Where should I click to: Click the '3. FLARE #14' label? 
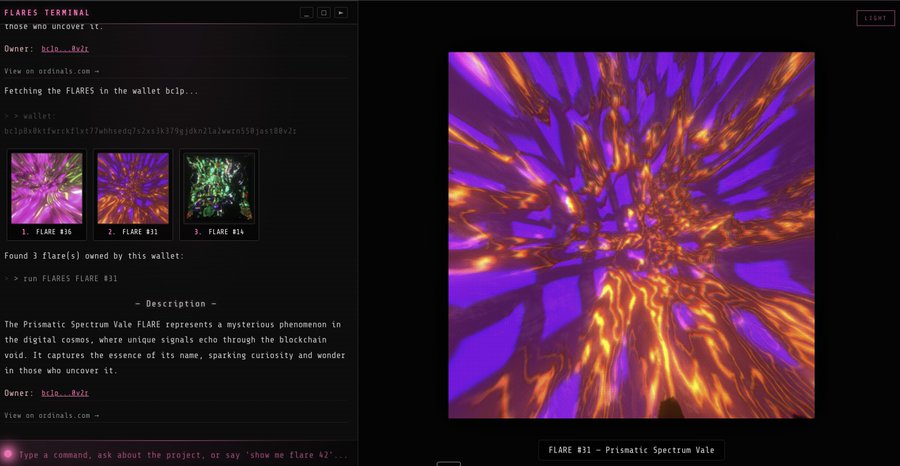[x=219, y=232]
